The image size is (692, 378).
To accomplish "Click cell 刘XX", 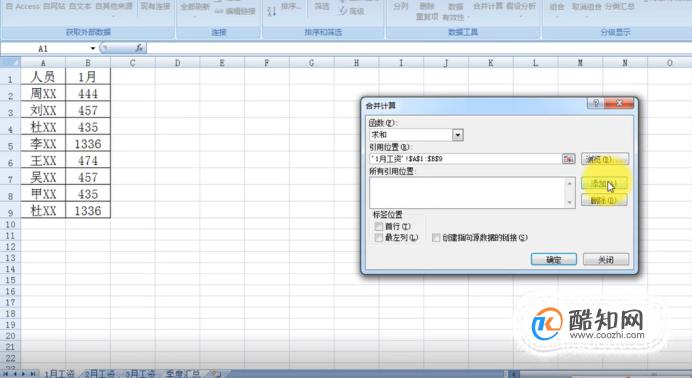I will pos(43,110).
